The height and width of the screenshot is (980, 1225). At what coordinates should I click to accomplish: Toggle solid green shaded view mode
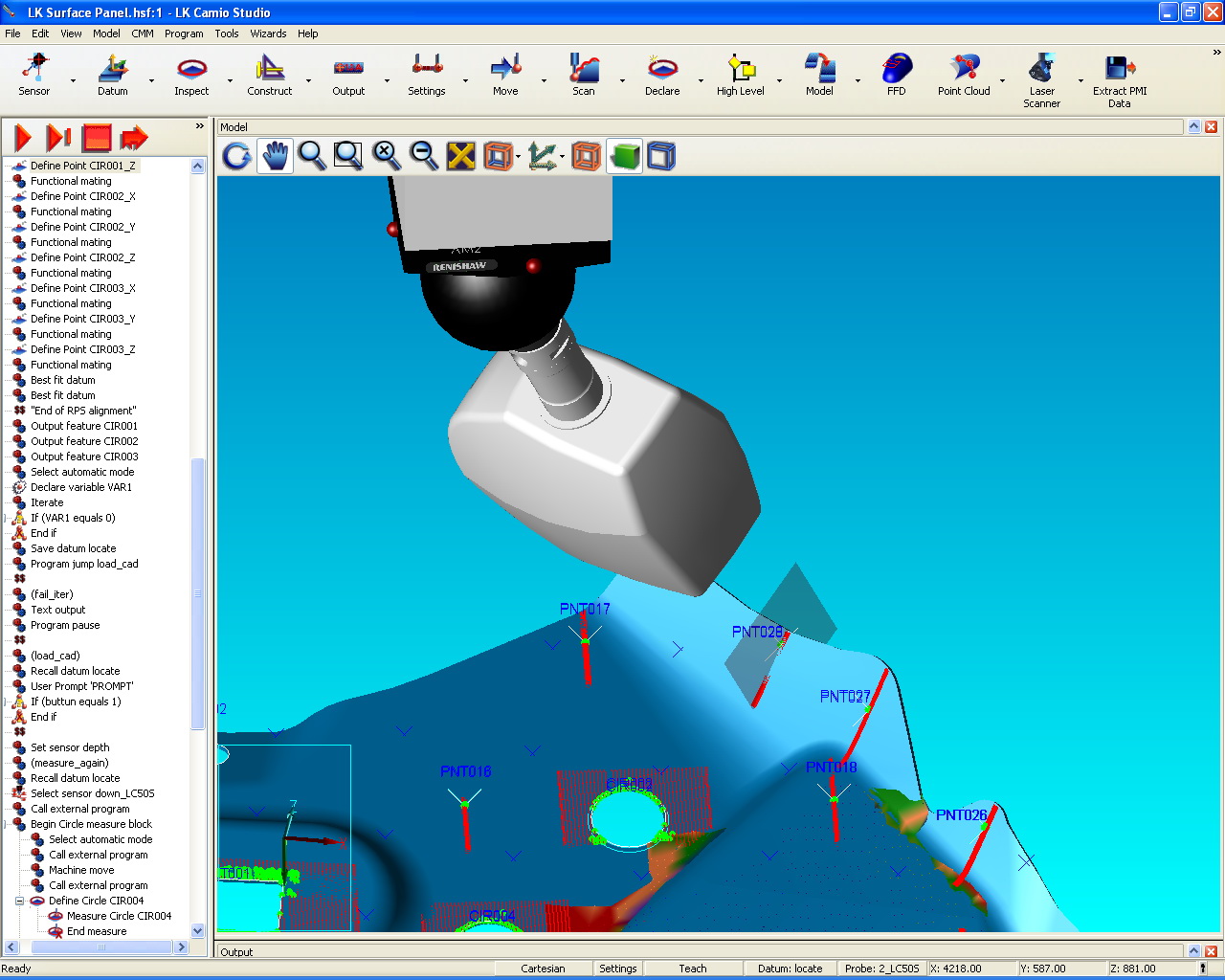(x=624, y=155)
